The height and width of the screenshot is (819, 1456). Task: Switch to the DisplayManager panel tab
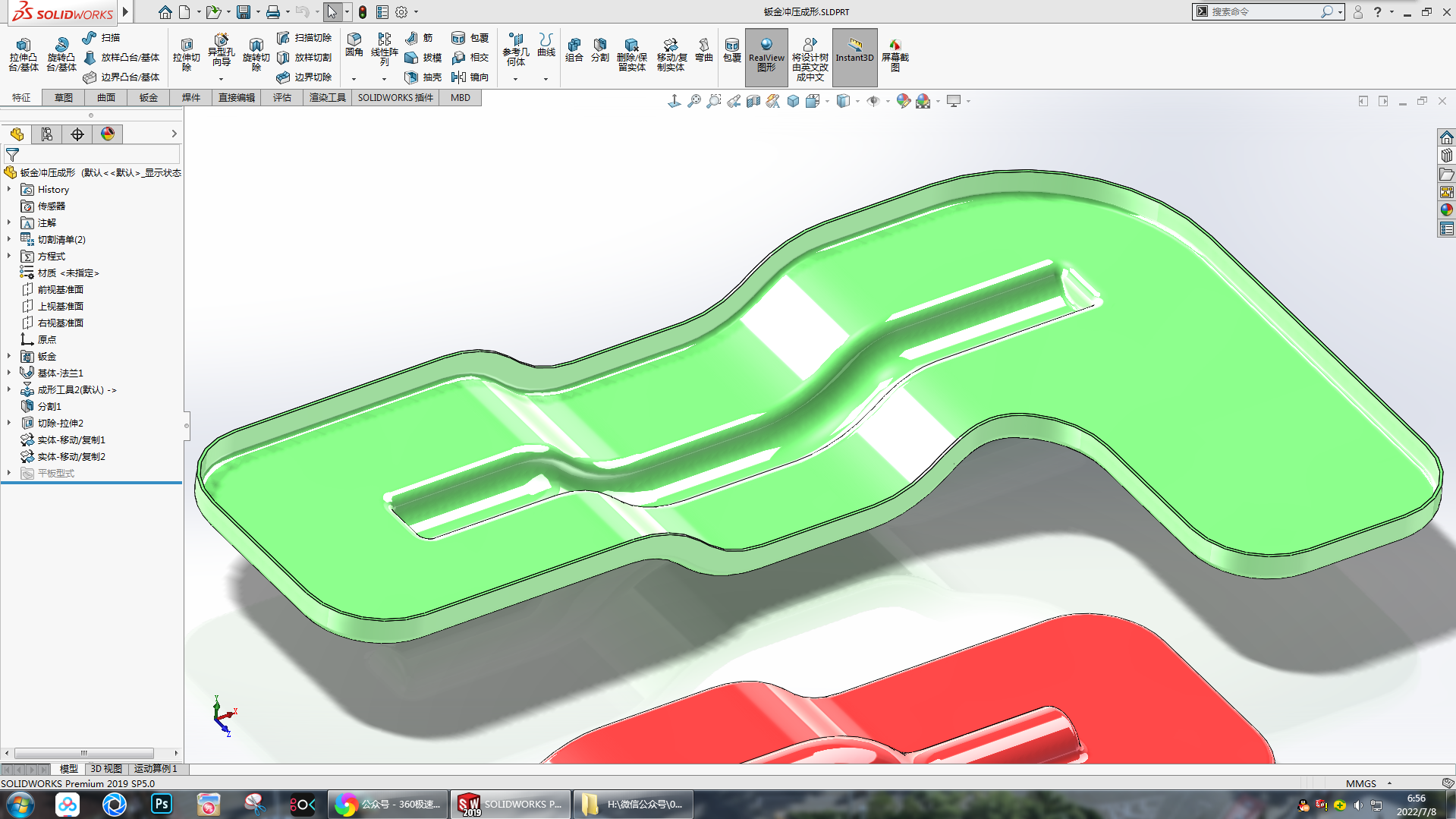point(108,134)
